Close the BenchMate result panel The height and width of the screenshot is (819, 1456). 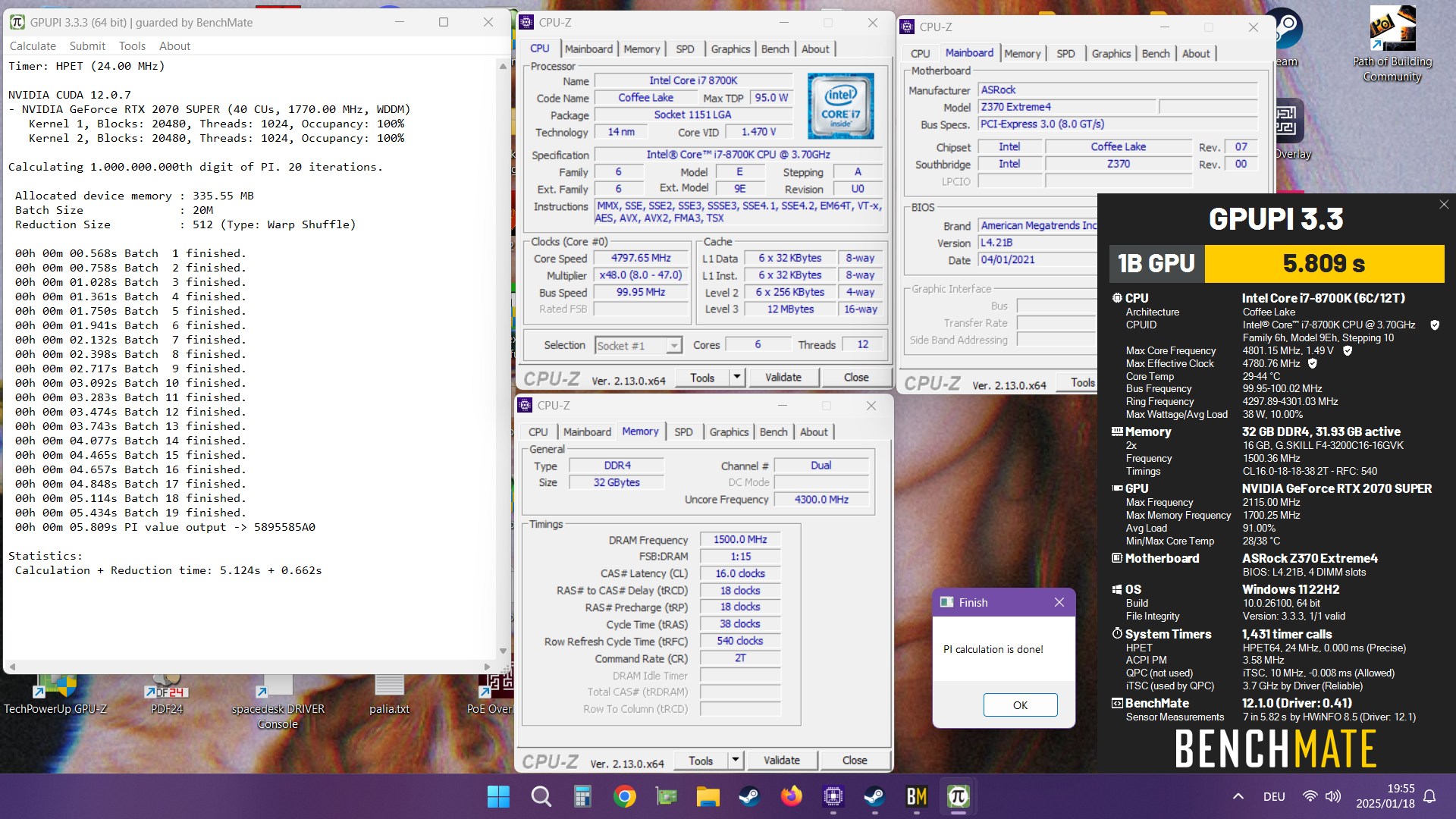click(1444, 205)
